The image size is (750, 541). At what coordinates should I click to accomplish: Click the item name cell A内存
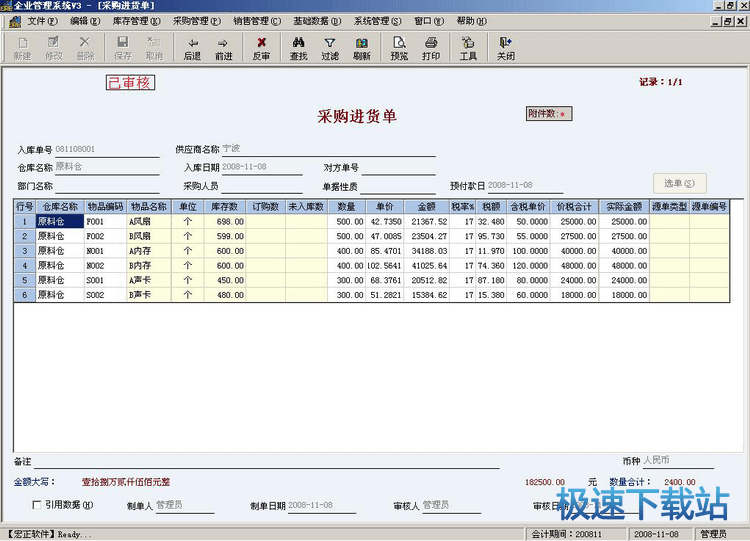[x=149, y=251]
